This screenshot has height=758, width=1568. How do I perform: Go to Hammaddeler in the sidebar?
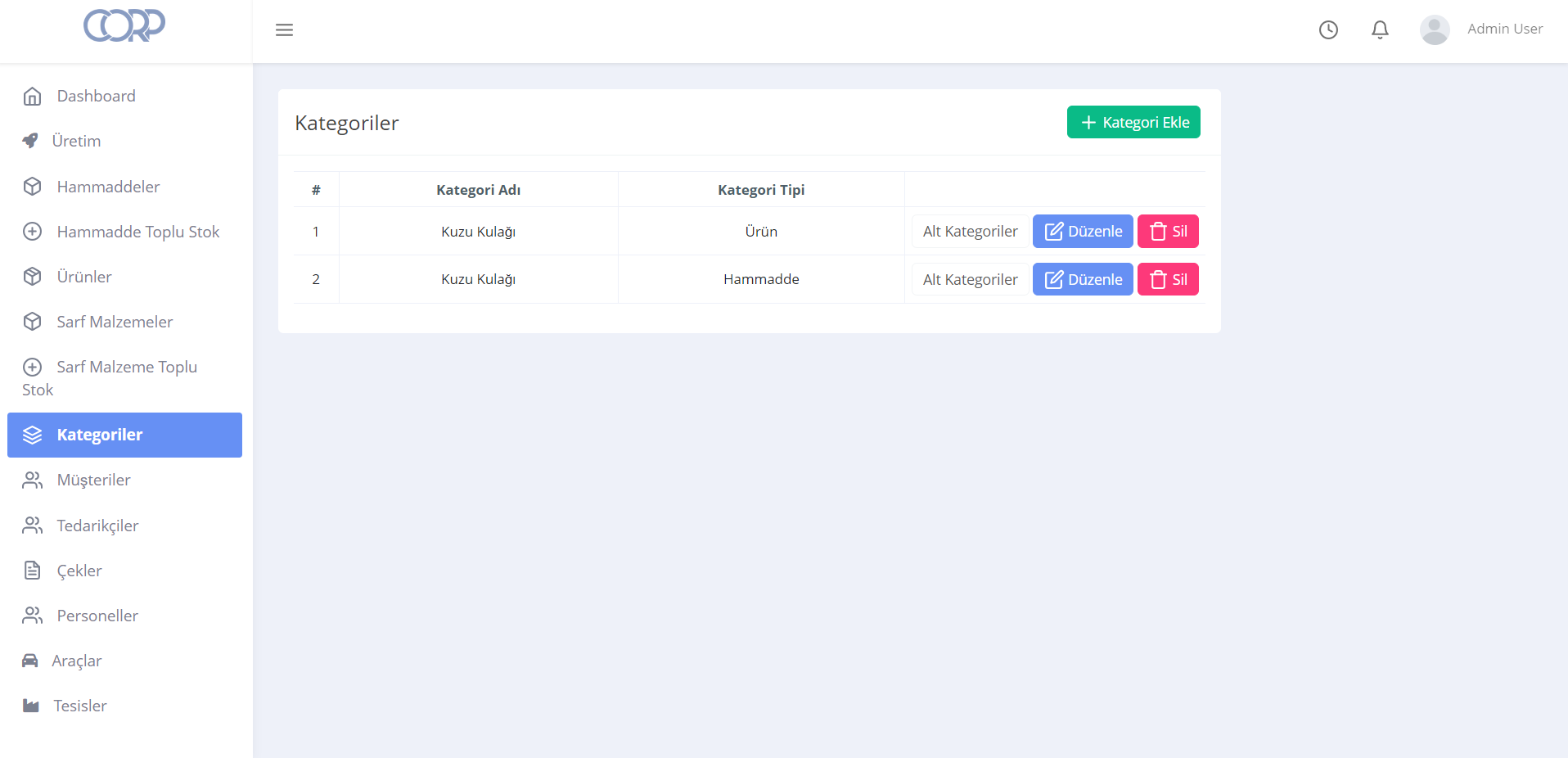pyautogui.click(x=108, y=187)
